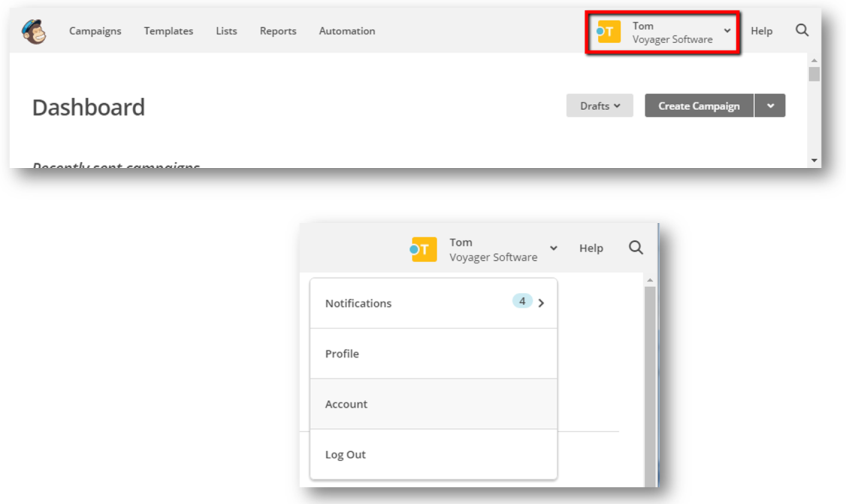Open Reports in the navigation bar
Image resolution: width=846 pixels, height=504 pixels.
(x=277, y=31)
